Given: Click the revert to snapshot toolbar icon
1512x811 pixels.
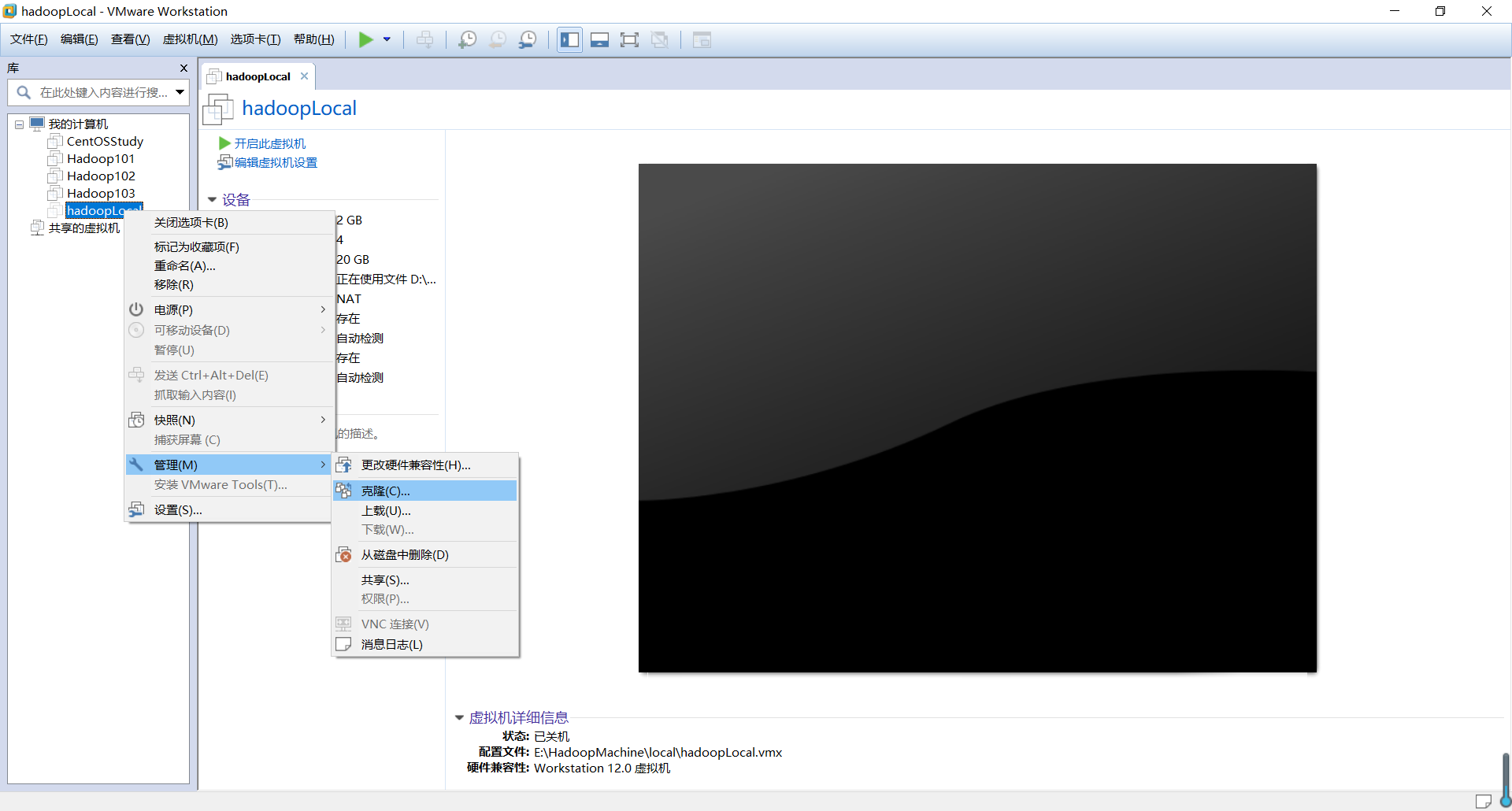Looking at the screenshot, I should pos(498,39).
